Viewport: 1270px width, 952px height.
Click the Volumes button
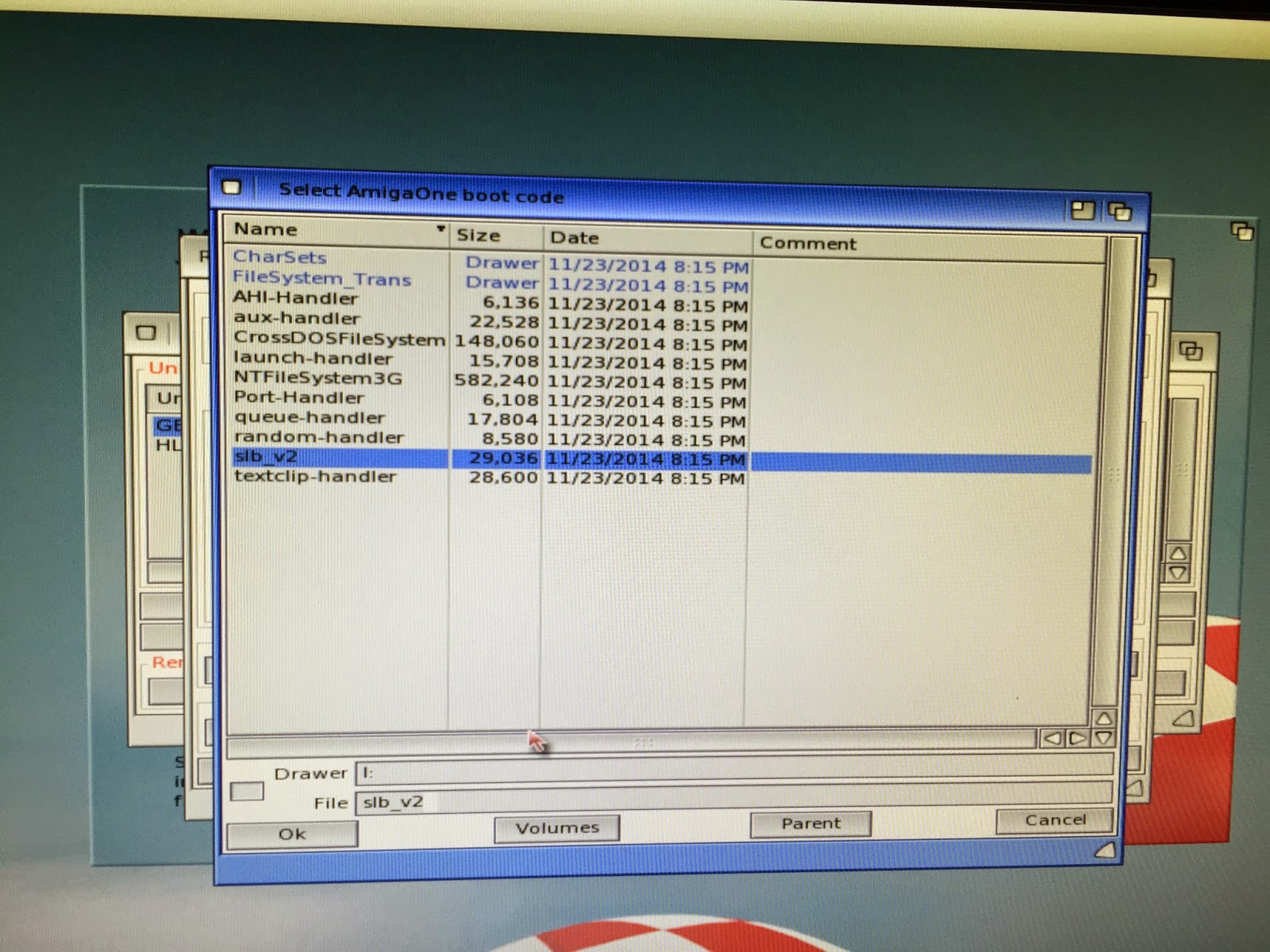click(x=557, y=828)
